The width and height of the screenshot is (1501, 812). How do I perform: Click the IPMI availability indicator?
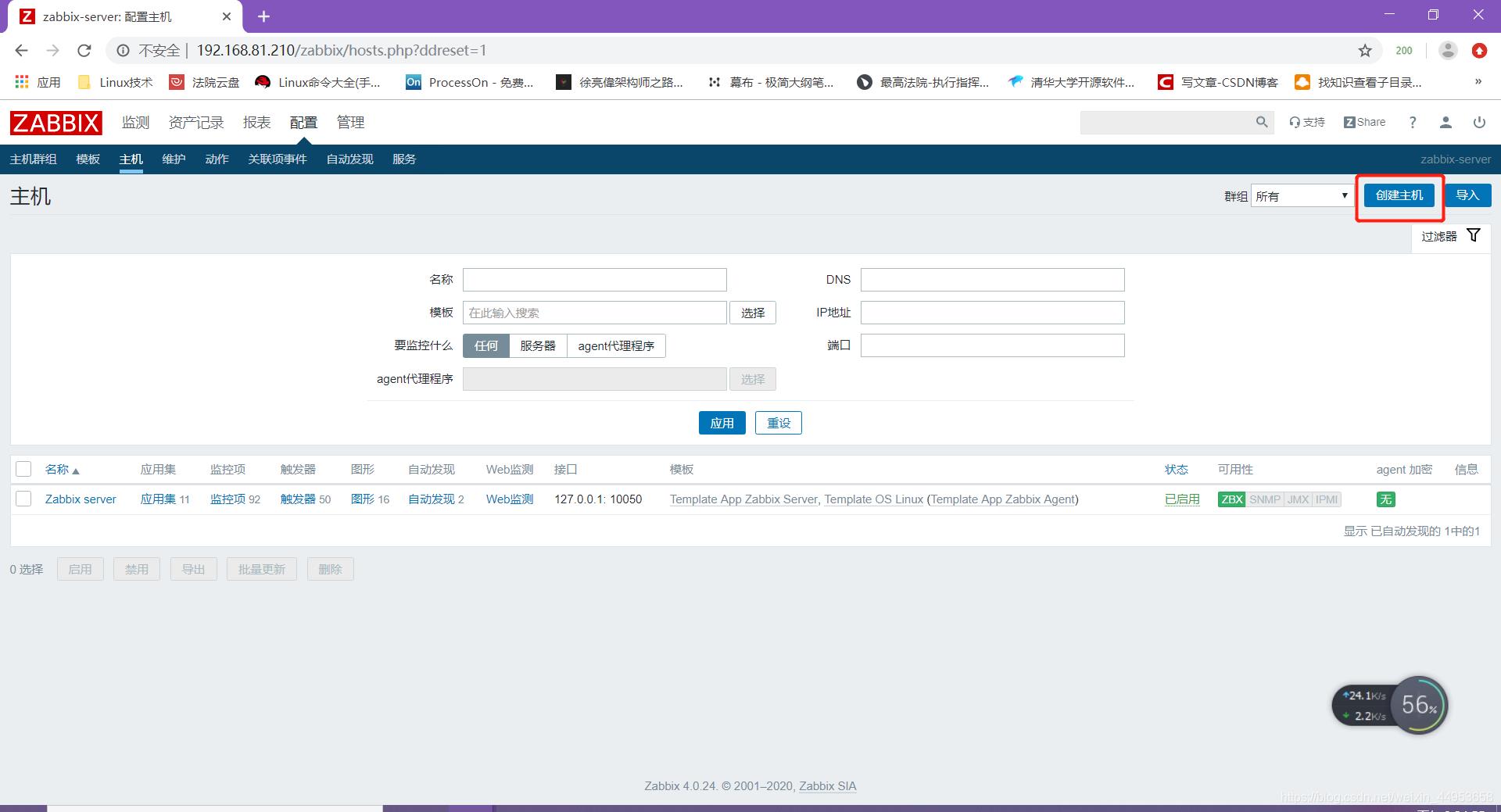(x=1327, y=499)
